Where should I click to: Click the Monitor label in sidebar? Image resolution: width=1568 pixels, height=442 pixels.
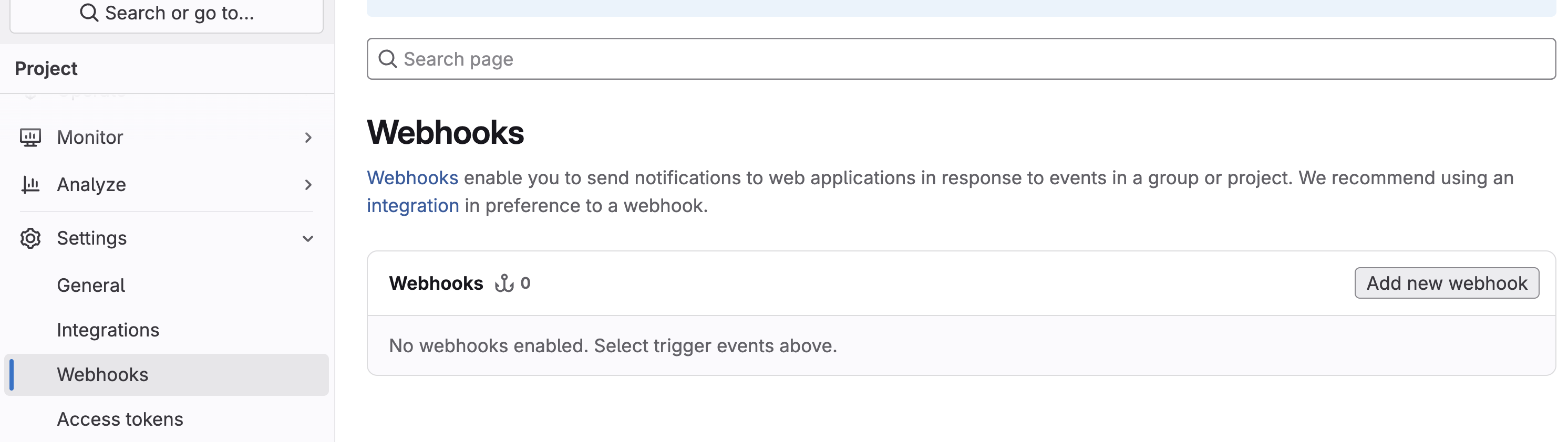tap(90, 138)
